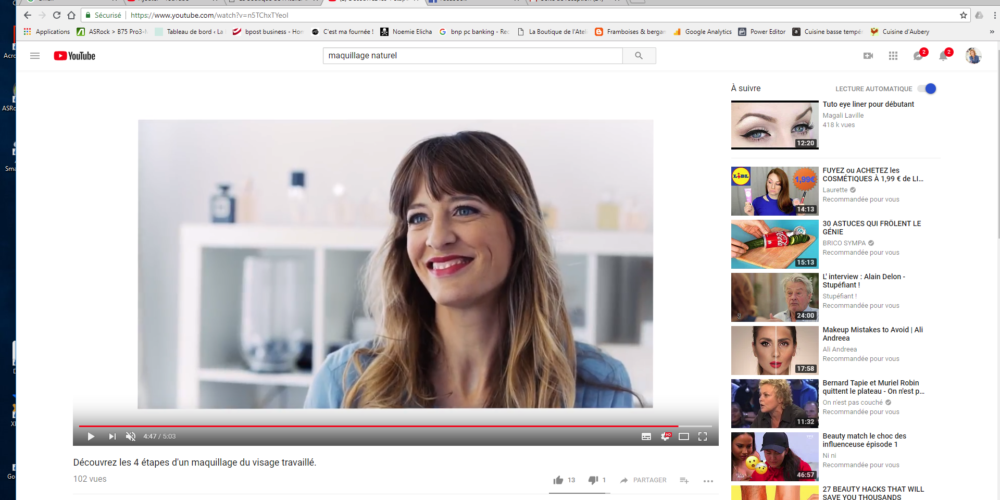Open the bnp pc banking bookmark

(474, 31)
